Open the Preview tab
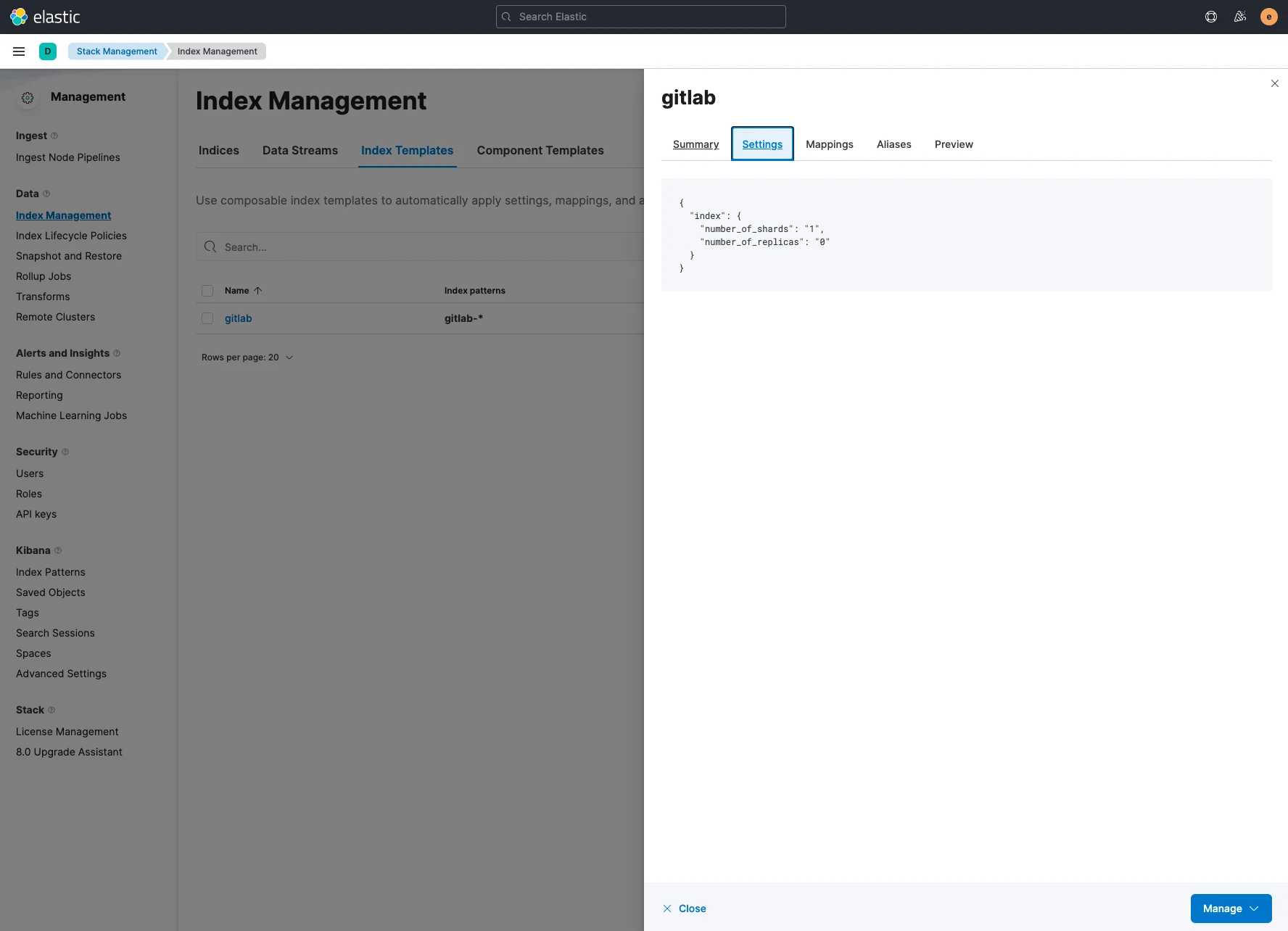Image resolution: width=1288 pixels, height=931 pixels. pyautogui.click(x=953, y=144)
